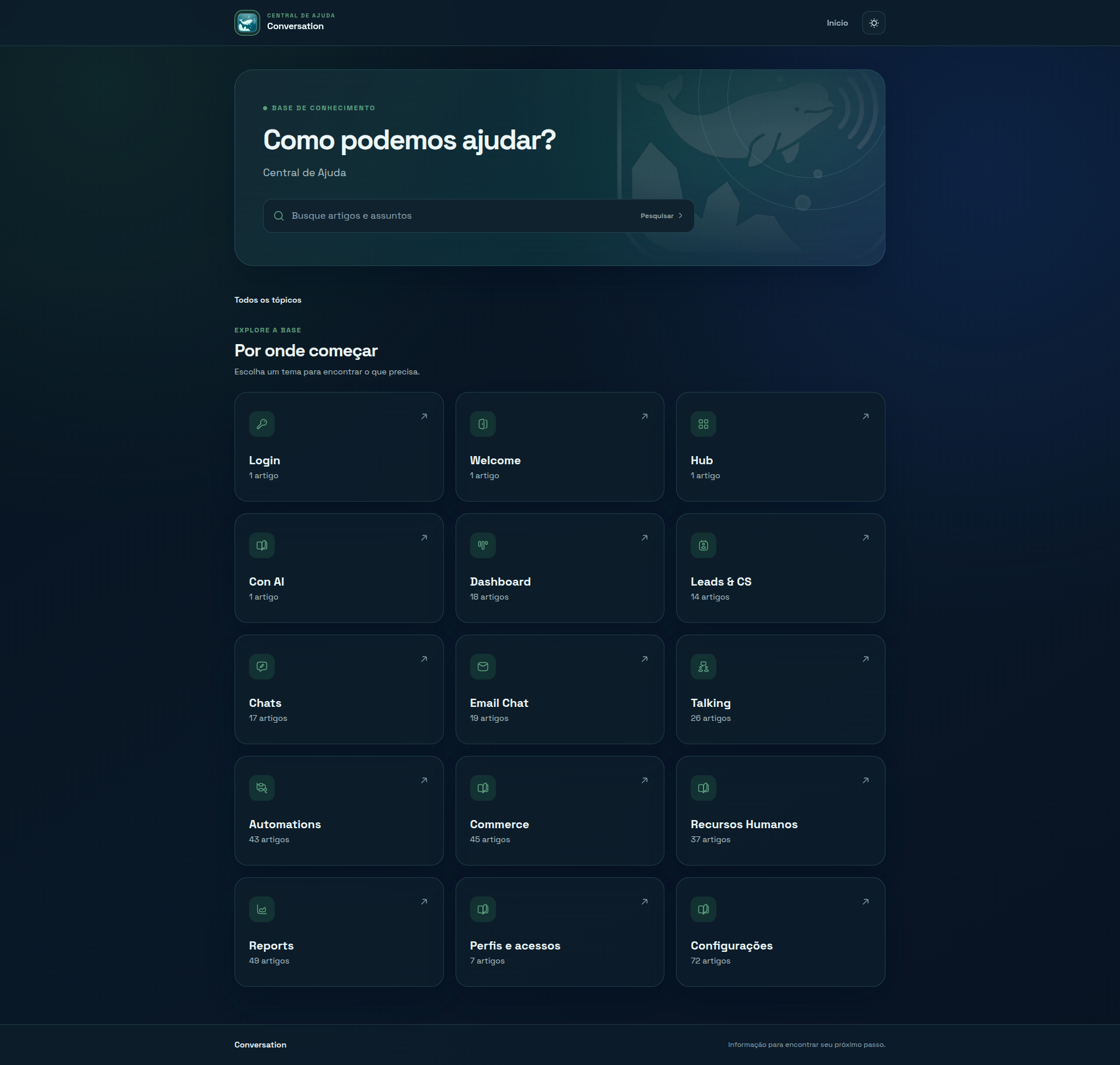Open the Configurações card arrow
1120x1065 pixels.
(x=866, y=902)
